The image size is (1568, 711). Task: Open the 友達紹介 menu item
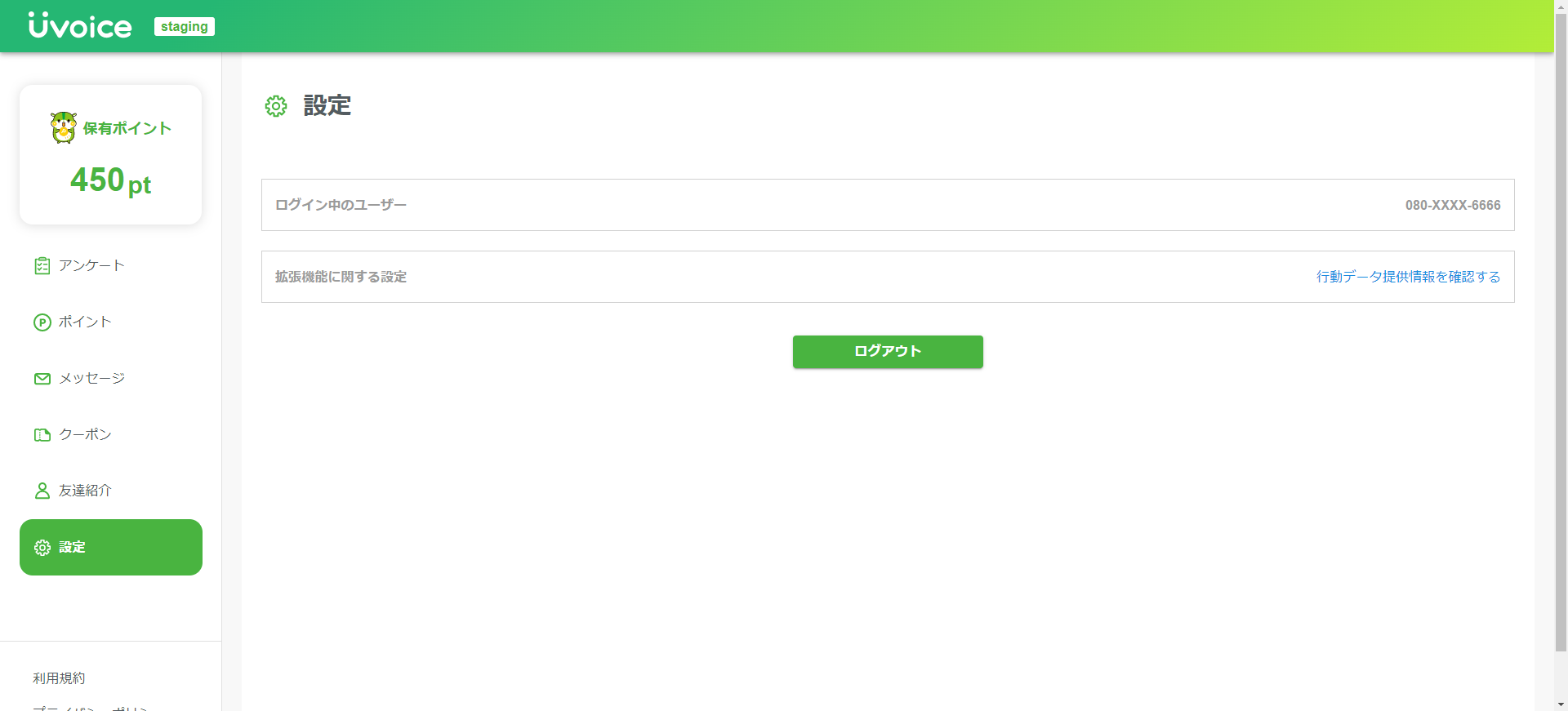(111, 491)
